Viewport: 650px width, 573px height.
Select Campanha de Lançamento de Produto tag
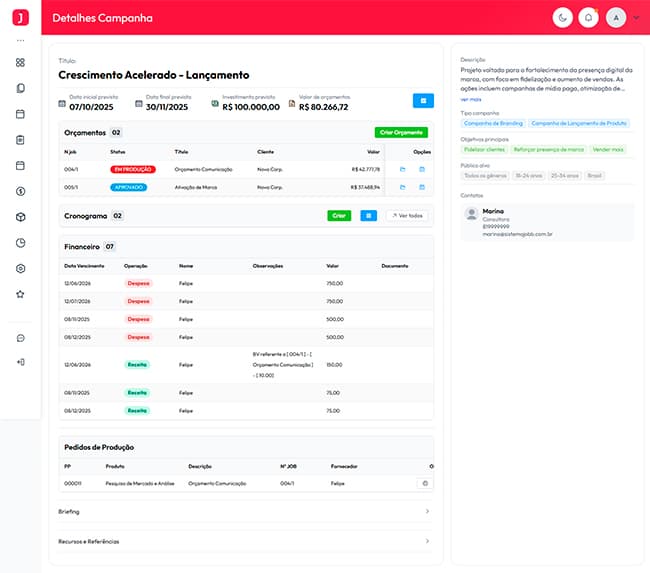pos(579,123)
